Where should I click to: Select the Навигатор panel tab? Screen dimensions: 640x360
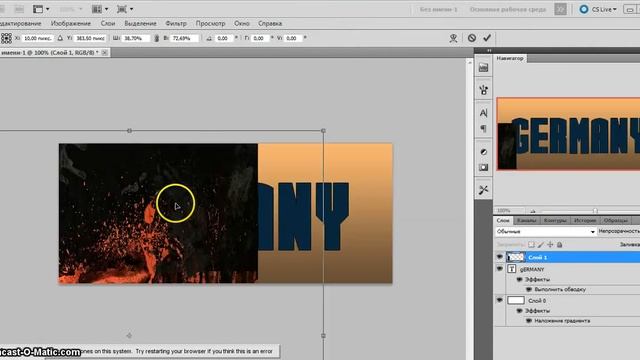coord(509,58)
